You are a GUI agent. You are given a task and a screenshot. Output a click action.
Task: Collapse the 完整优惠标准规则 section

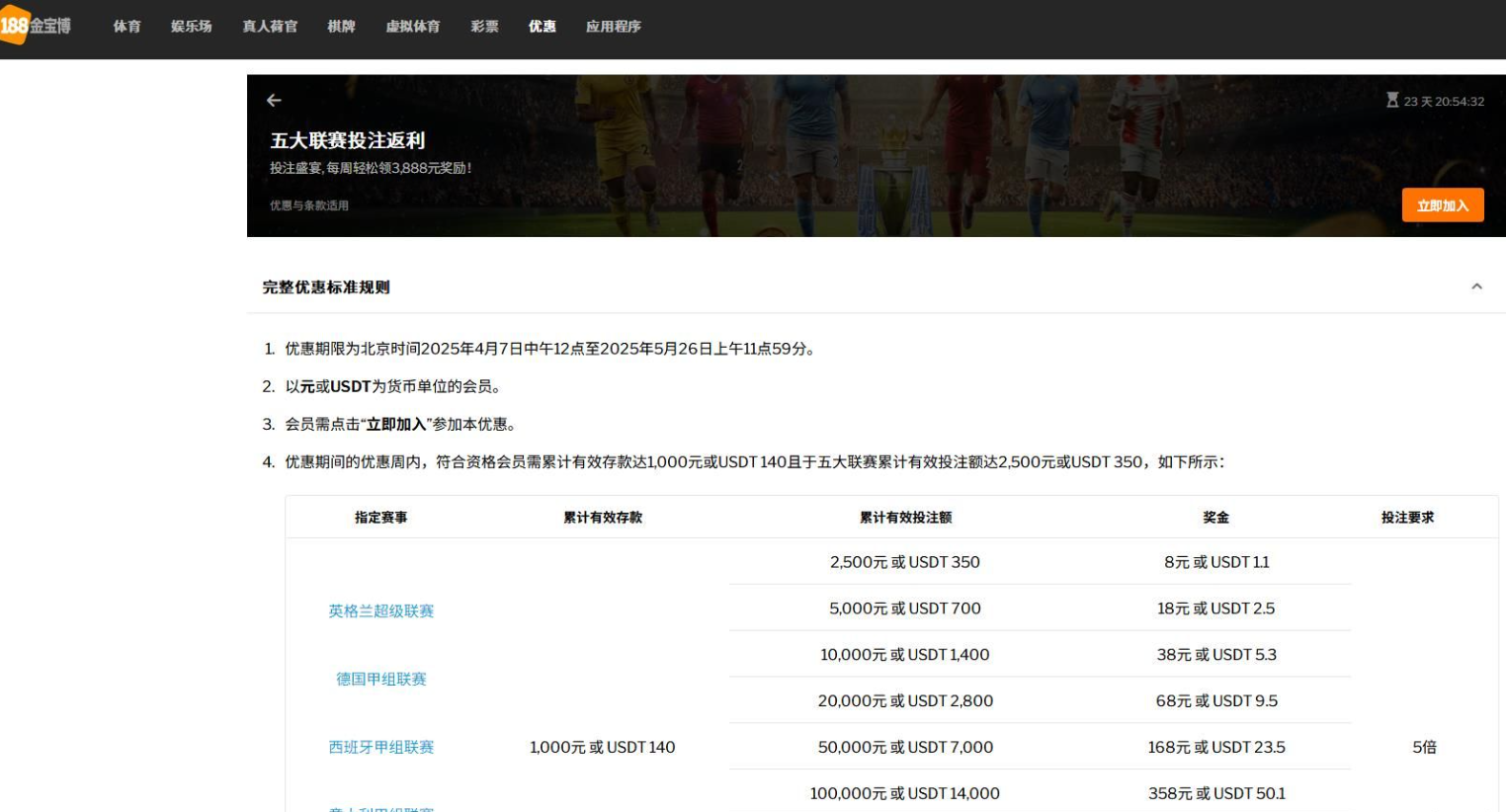click(1476, 286)
